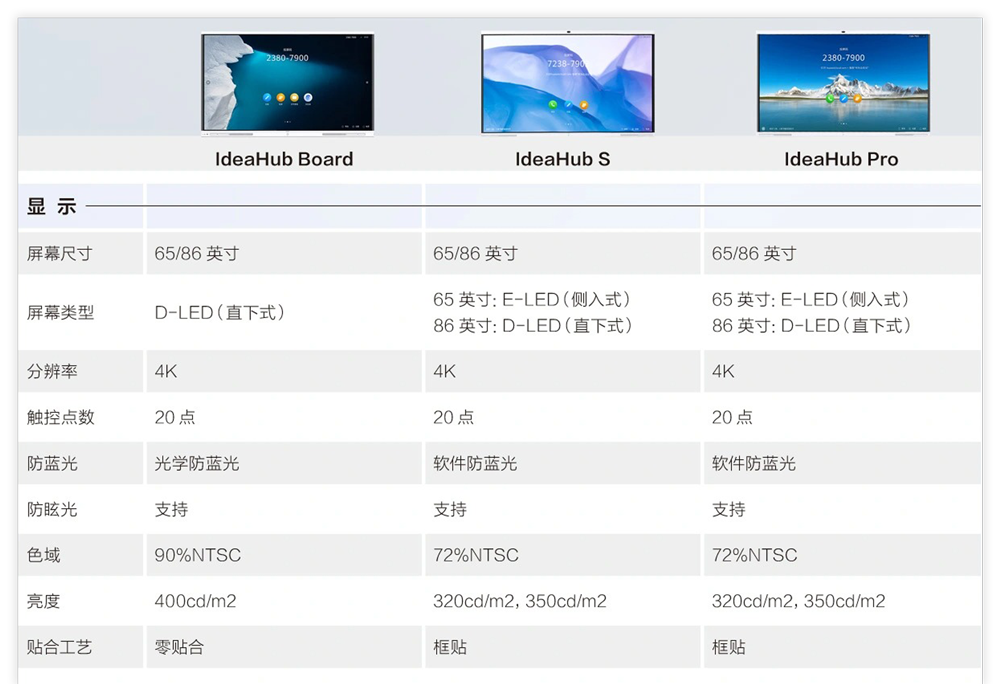Click the 触控点数 row label
The width and height of the screenshot is (1000, 684).
pos(60,417)
